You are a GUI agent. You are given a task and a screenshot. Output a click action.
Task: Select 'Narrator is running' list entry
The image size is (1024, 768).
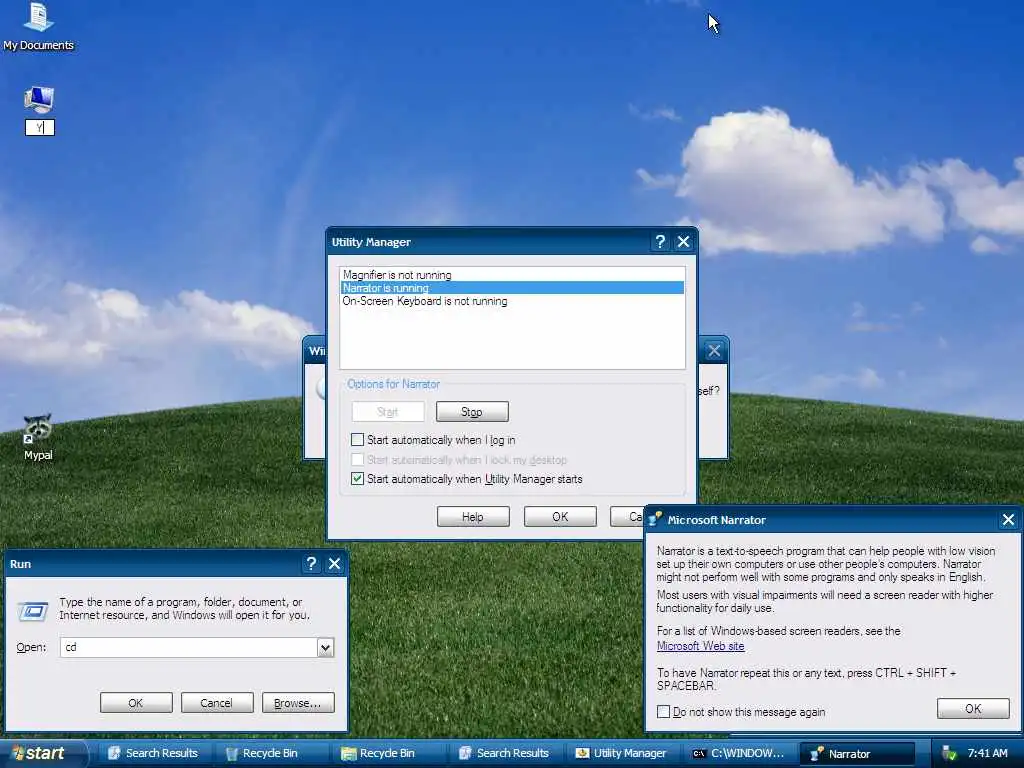513,288
